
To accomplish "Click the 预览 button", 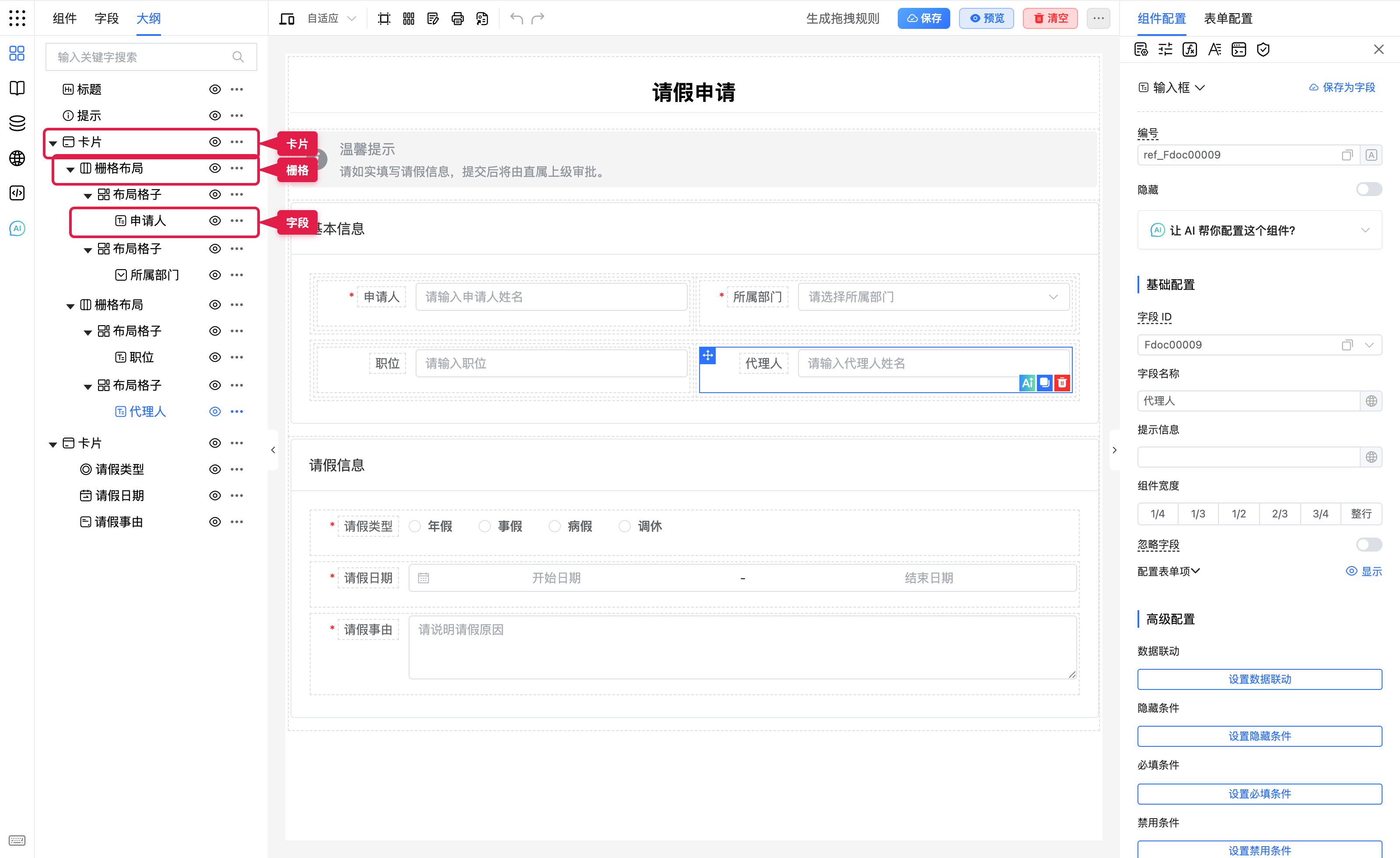I will tap(986, 19).
